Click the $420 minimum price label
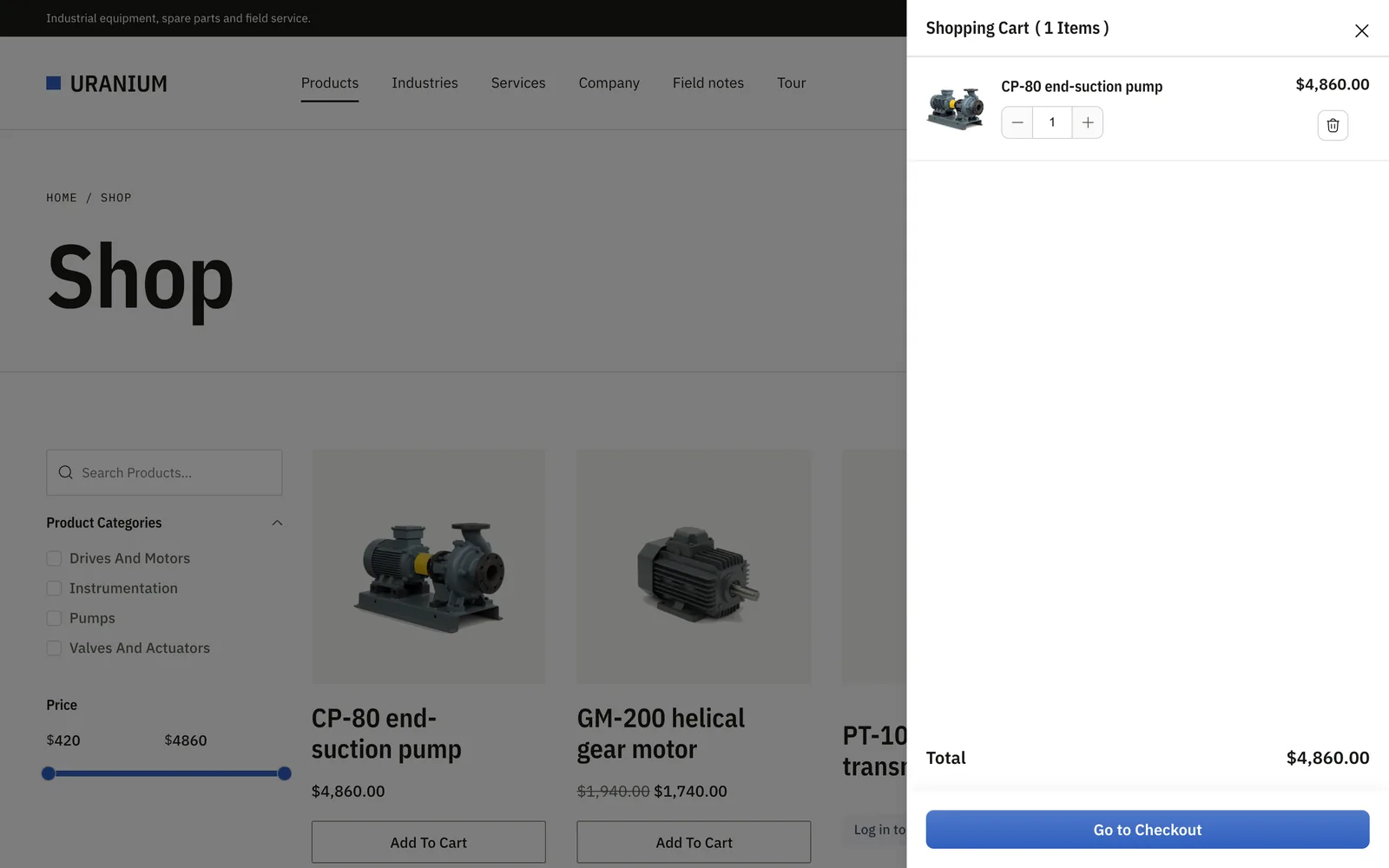This screenshot has width=1389, height=868. tap(63, 740)
